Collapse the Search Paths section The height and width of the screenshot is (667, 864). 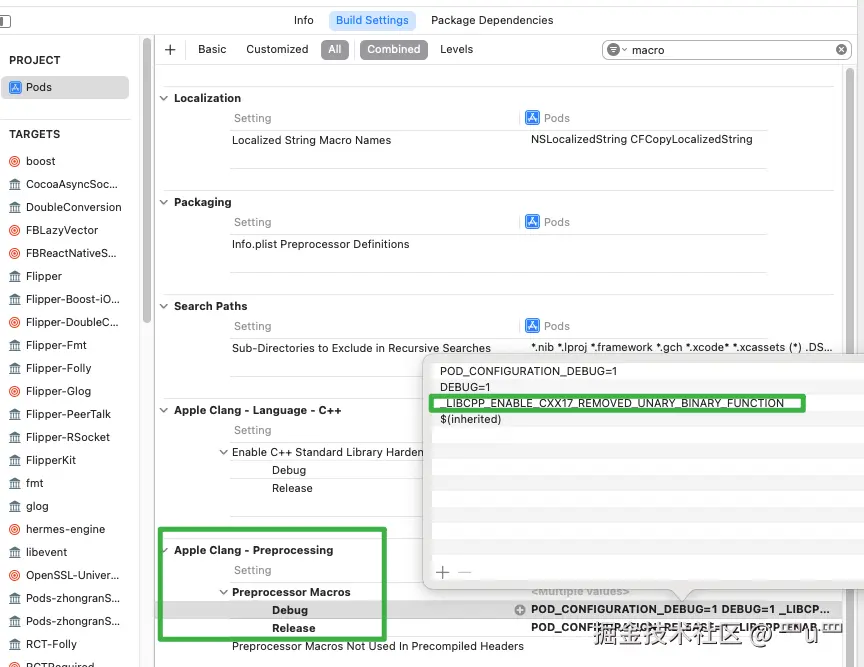(164, 306)
